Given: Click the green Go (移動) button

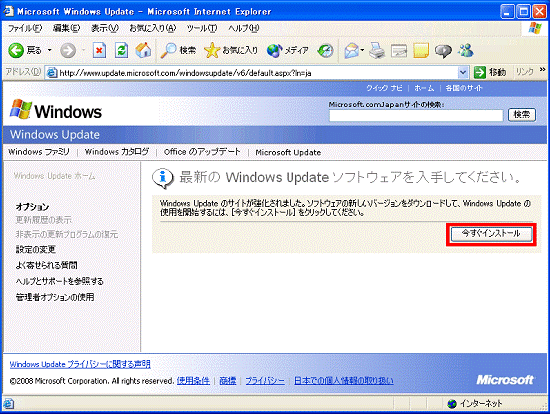Looking at the screenshot, I should (x=490, y=72).
